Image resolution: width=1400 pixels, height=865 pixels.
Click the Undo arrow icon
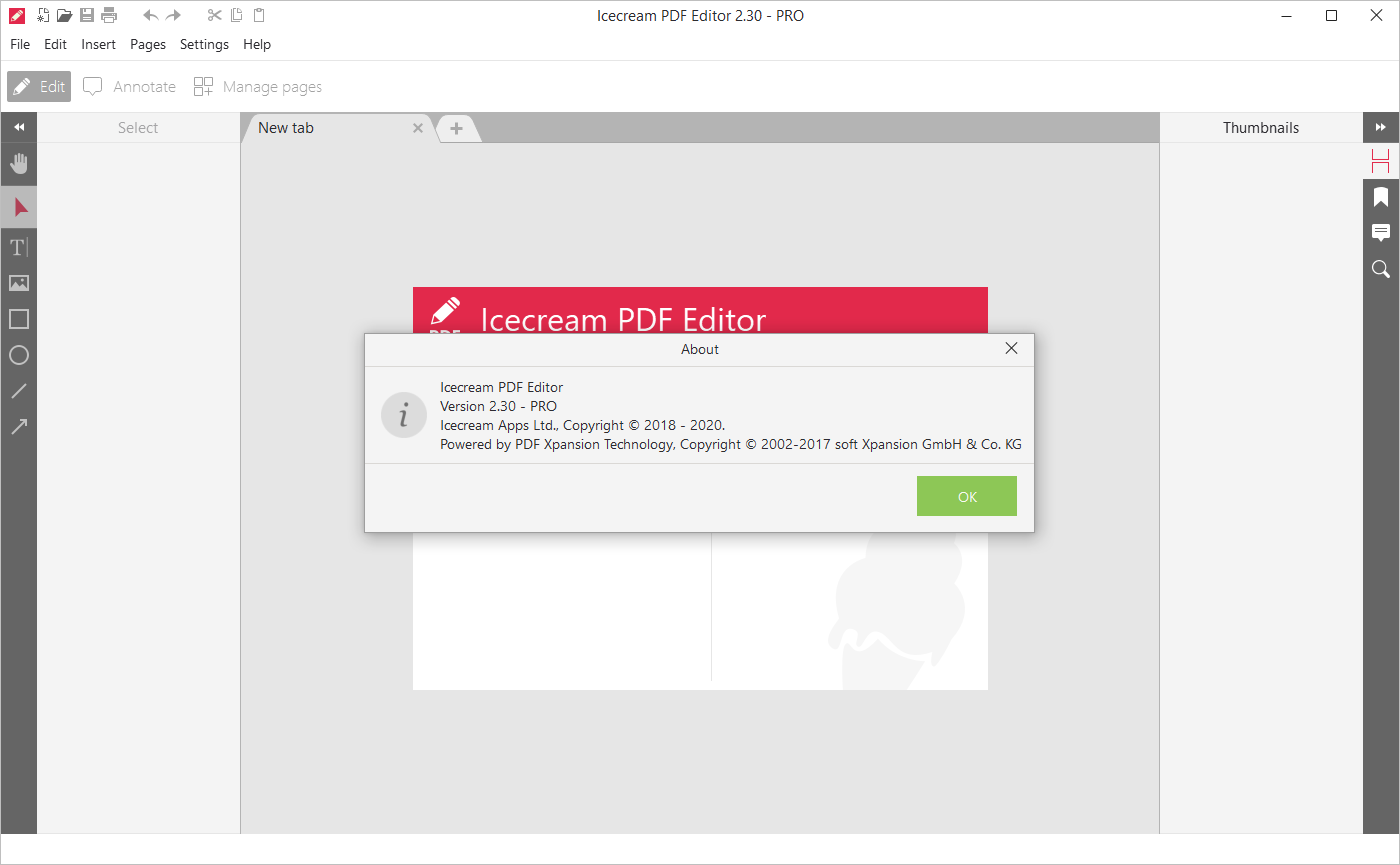151,15
